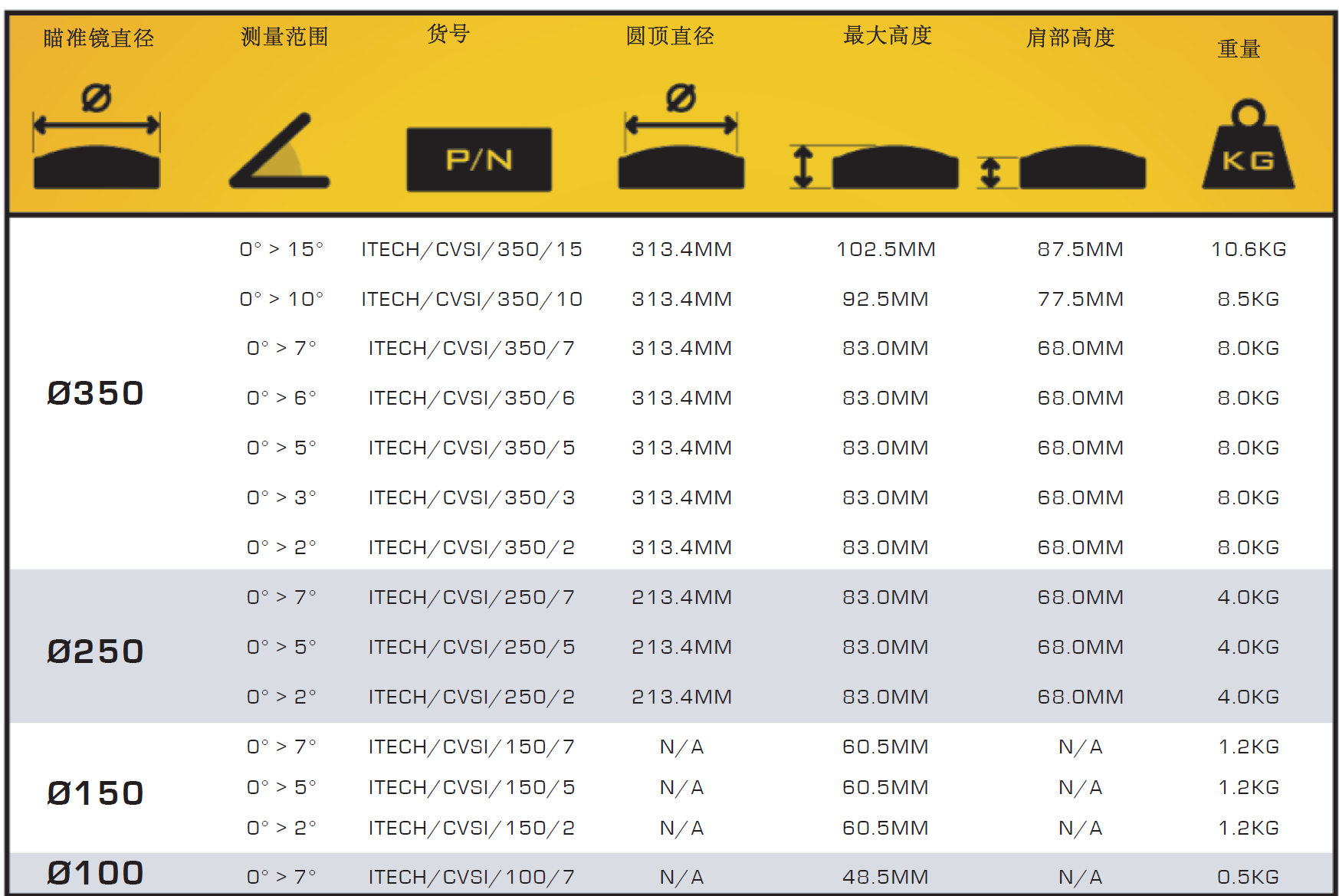Select the Ø250 diameter group label
Image resolution: width=1339 pixels, height=896 pixels.
(96, 651)
